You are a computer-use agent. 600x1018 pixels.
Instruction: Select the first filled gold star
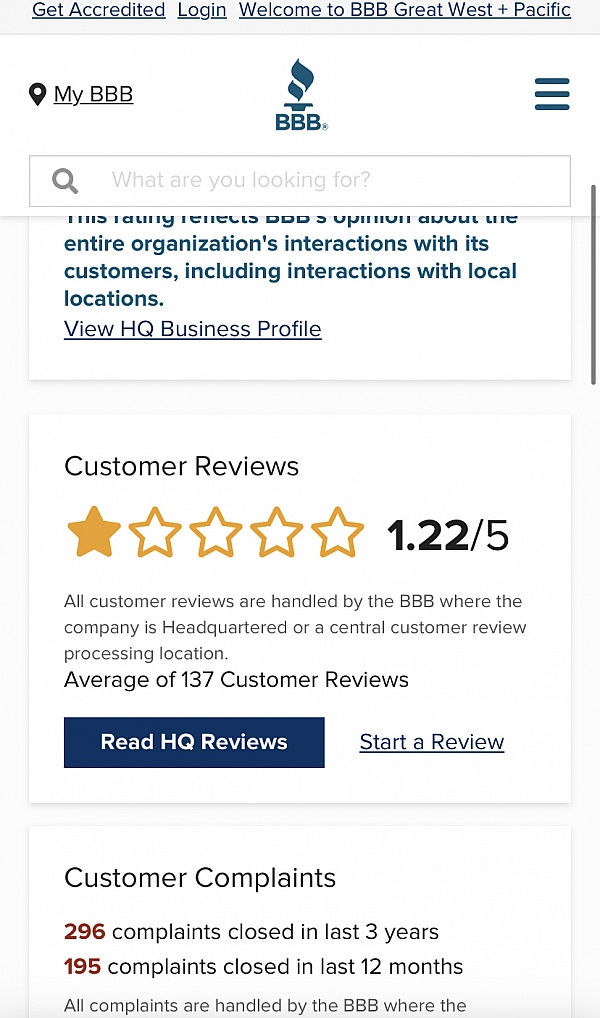94,532
